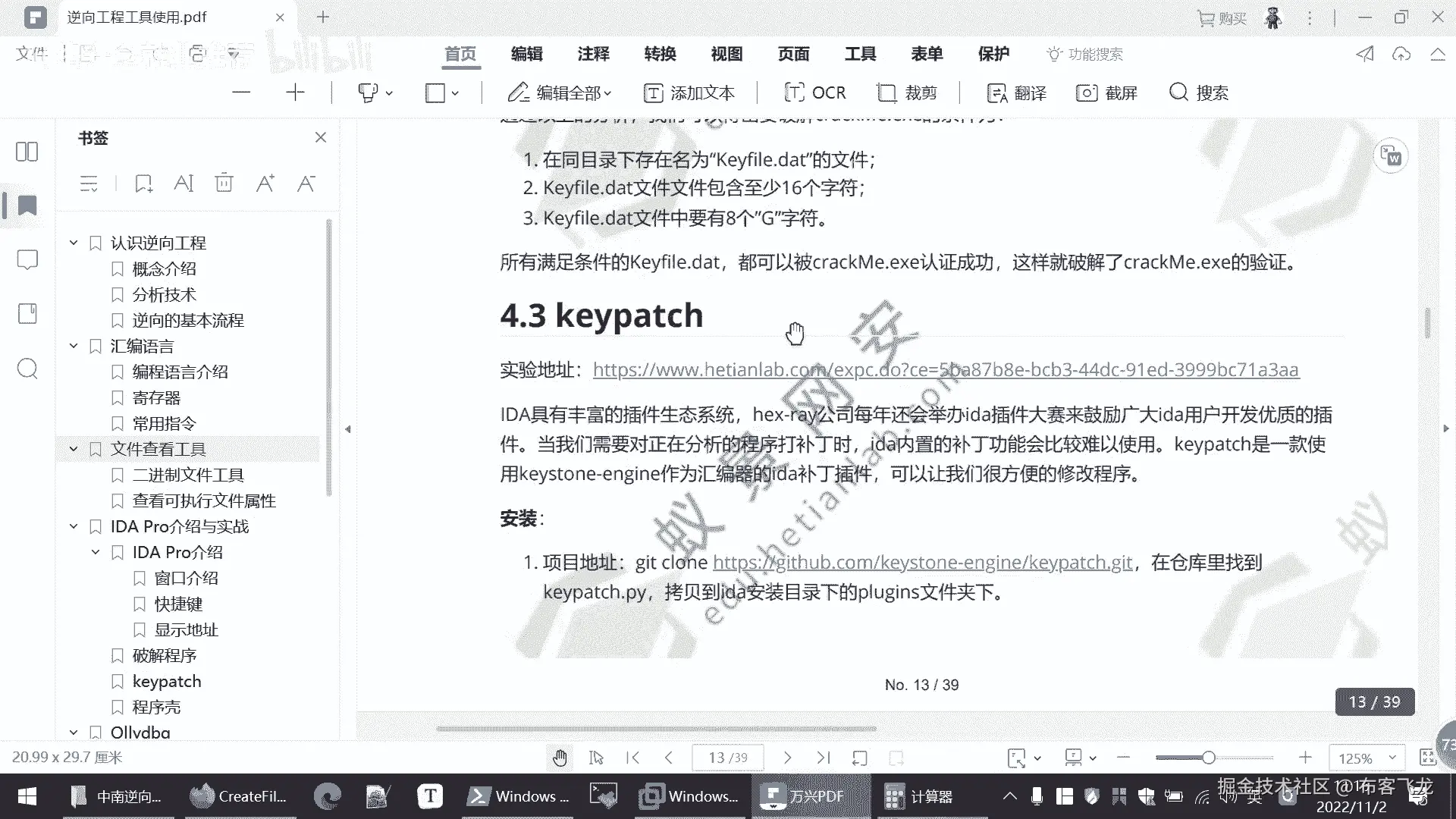Screen dimensions: 1456x819
Task: Adjust the zoom slider handle
Action: coord(1208,758)
